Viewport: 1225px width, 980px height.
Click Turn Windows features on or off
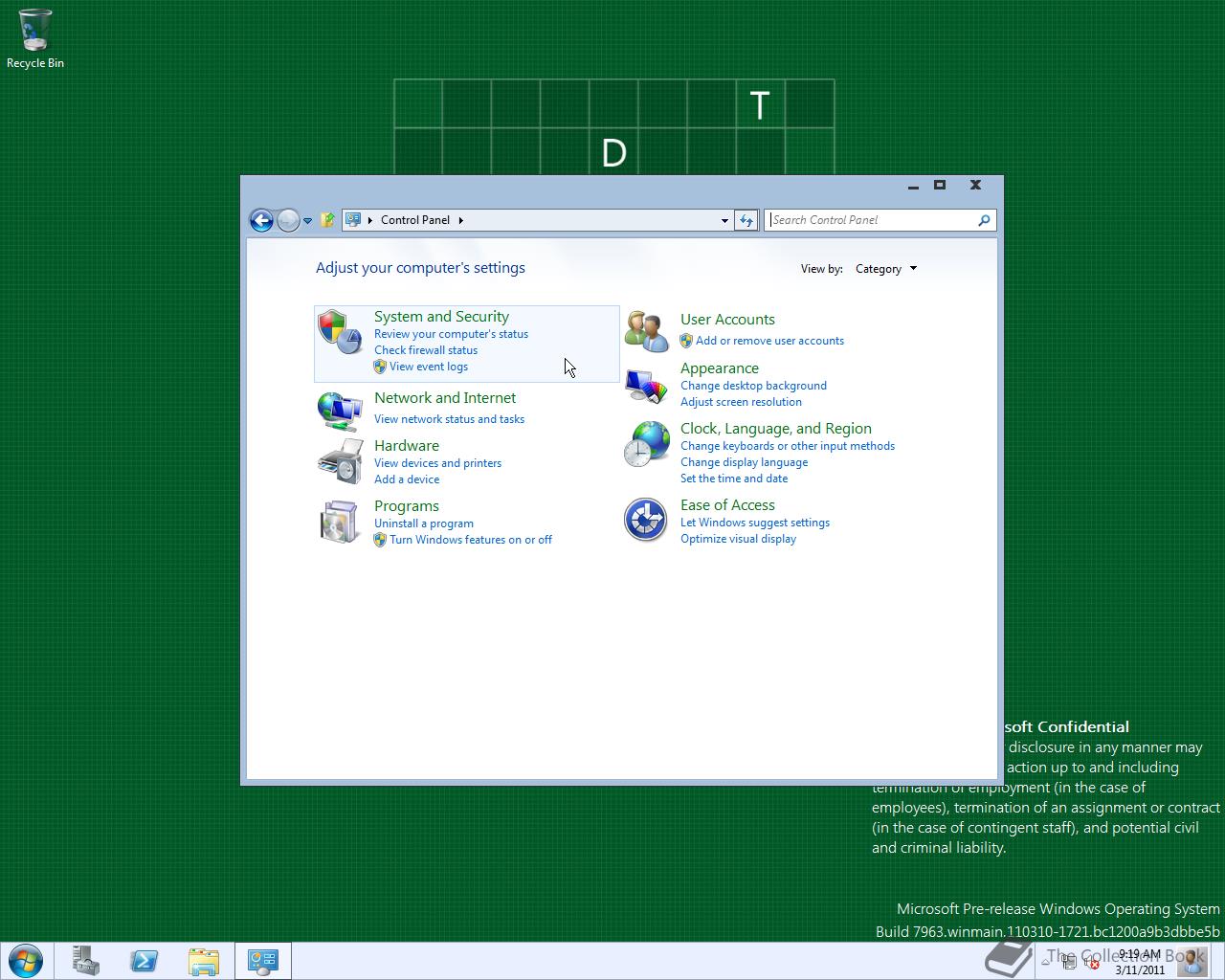tap(471, 540)
